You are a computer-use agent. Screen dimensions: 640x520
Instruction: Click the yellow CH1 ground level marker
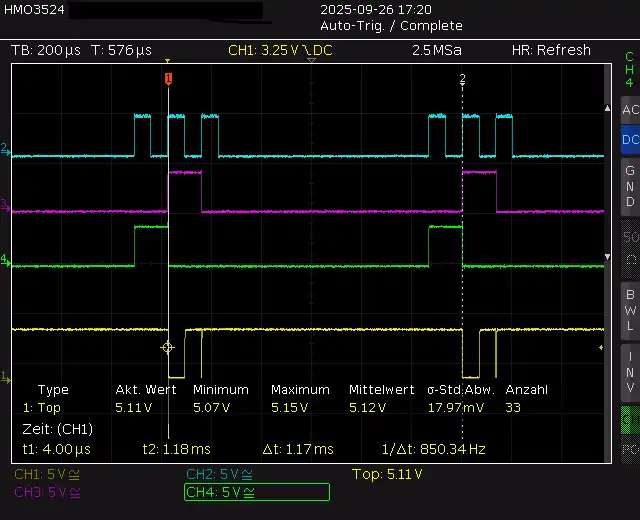tap(5, 377)
